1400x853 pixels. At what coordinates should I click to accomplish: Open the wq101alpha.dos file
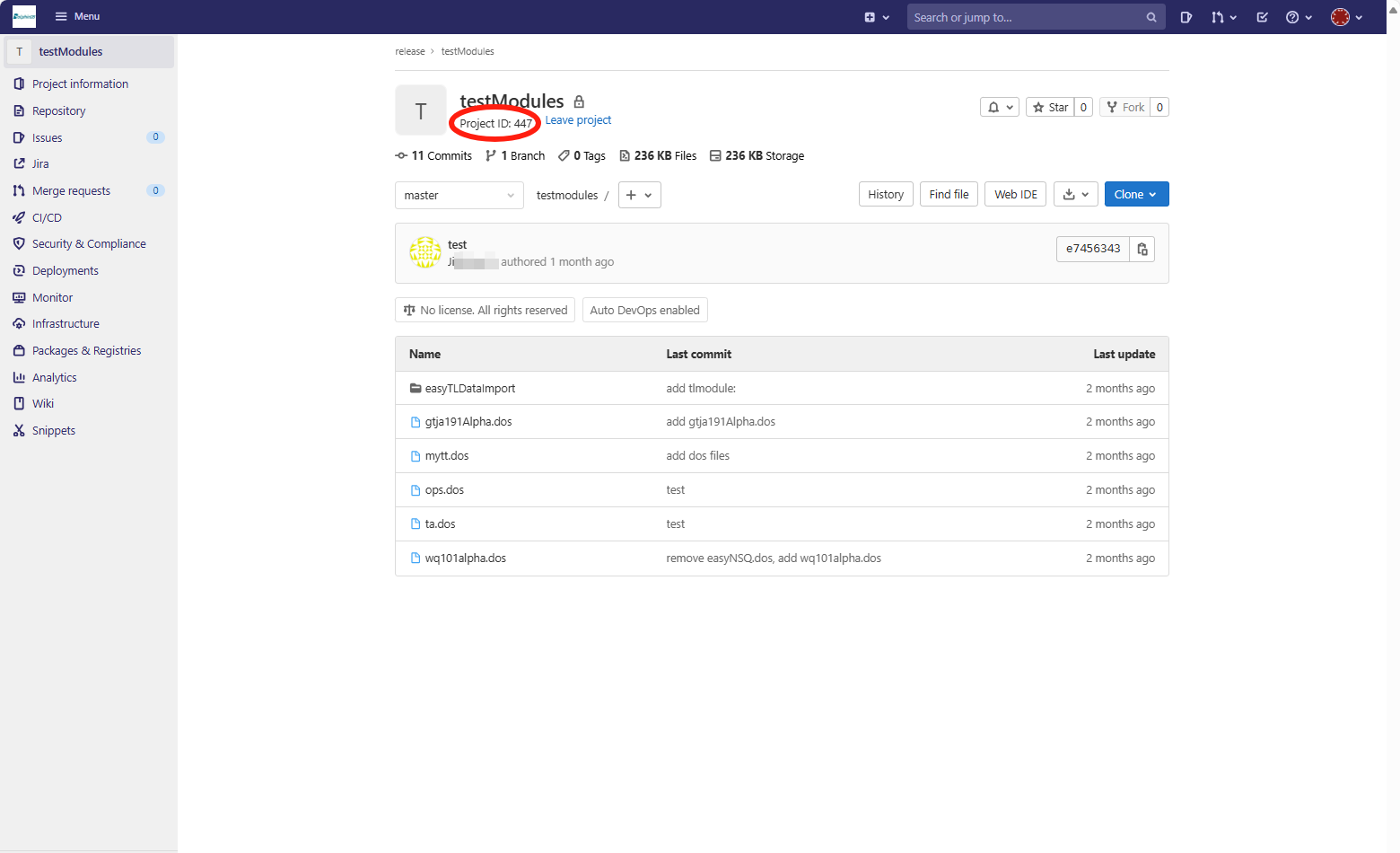[x=465, y=558]
